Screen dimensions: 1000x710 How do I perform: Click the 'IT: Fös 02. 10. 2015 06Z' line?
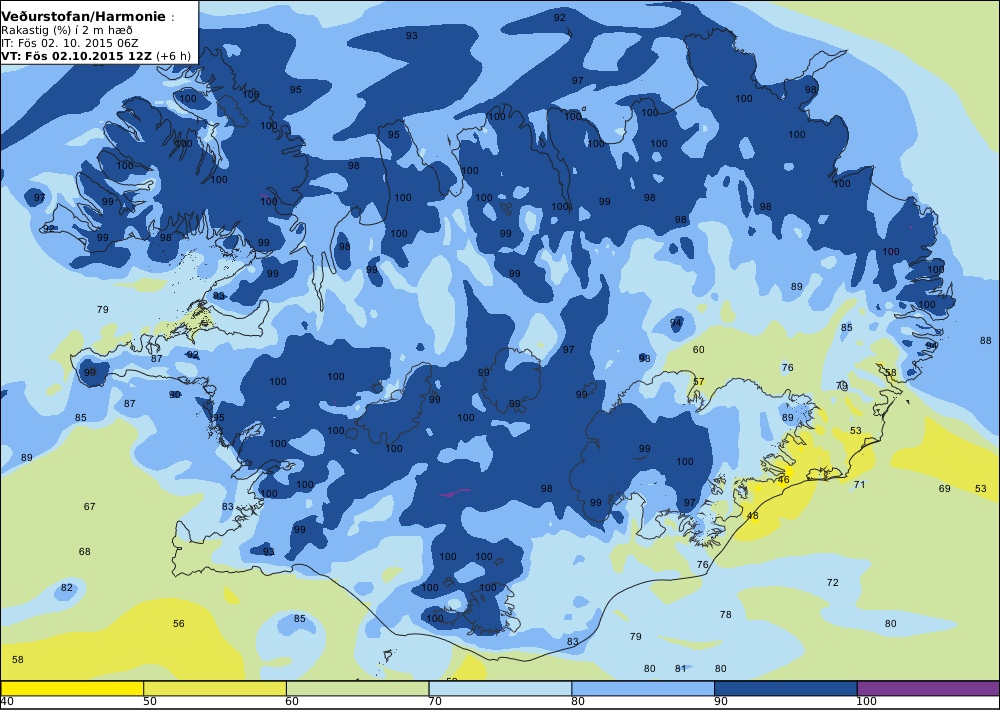[x=70, y=43]
